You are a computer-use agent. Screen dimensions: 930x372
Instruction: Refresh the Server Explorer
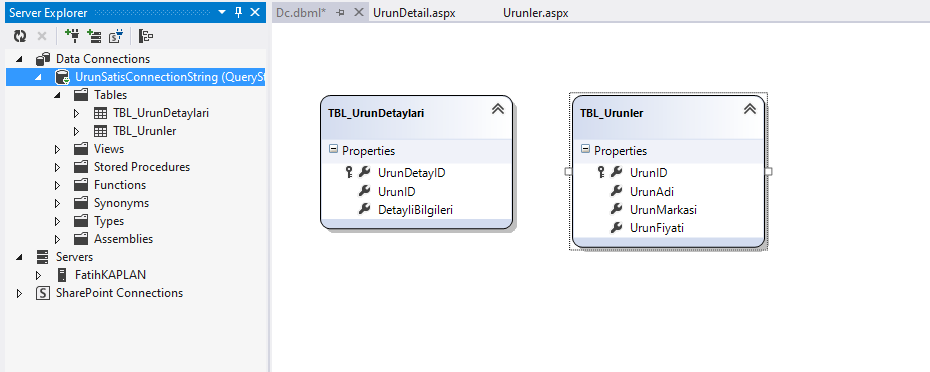coord(20,37)
